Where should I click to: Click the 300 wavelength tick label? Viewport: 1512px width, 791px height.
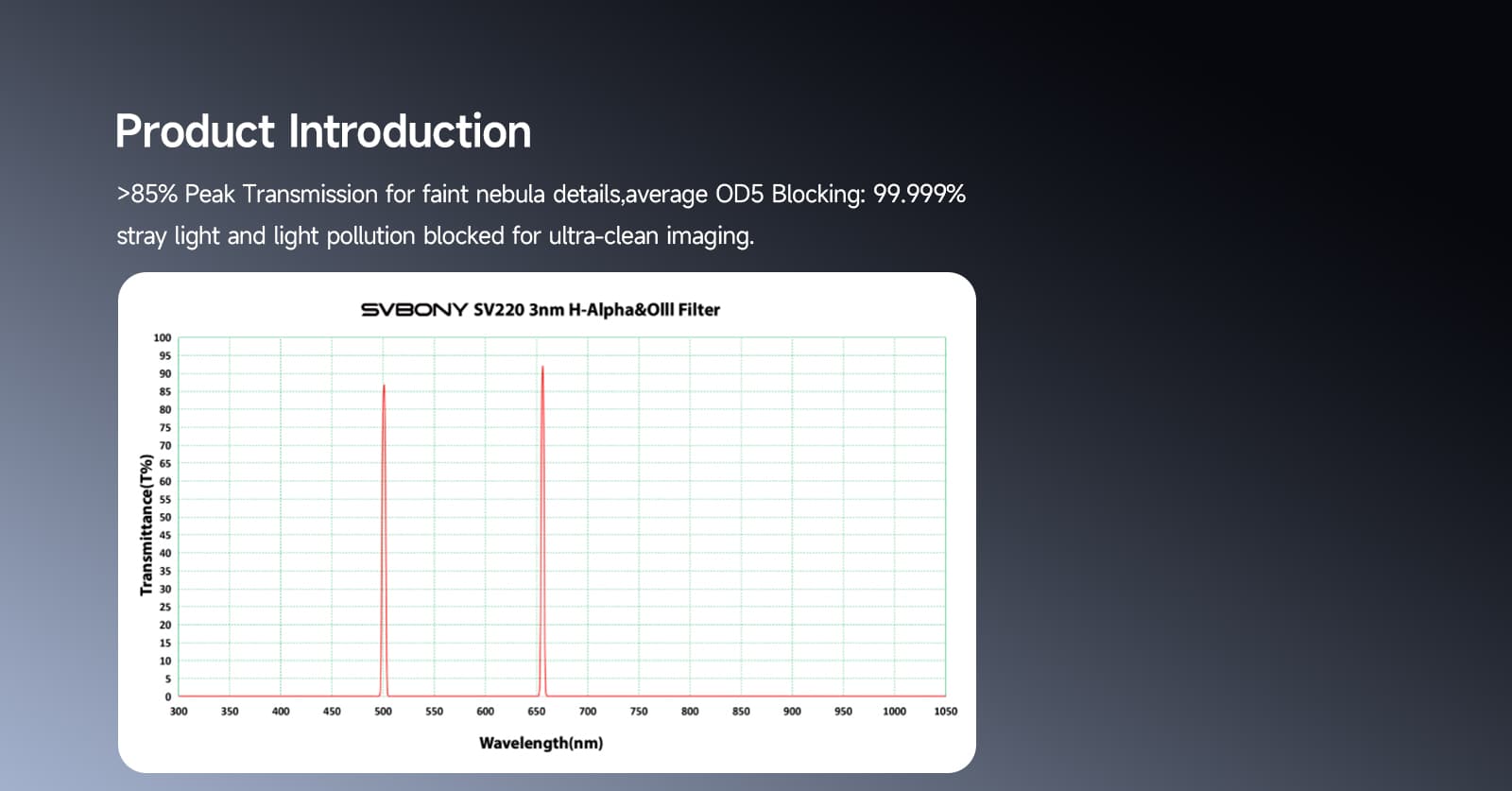(179, 712)
